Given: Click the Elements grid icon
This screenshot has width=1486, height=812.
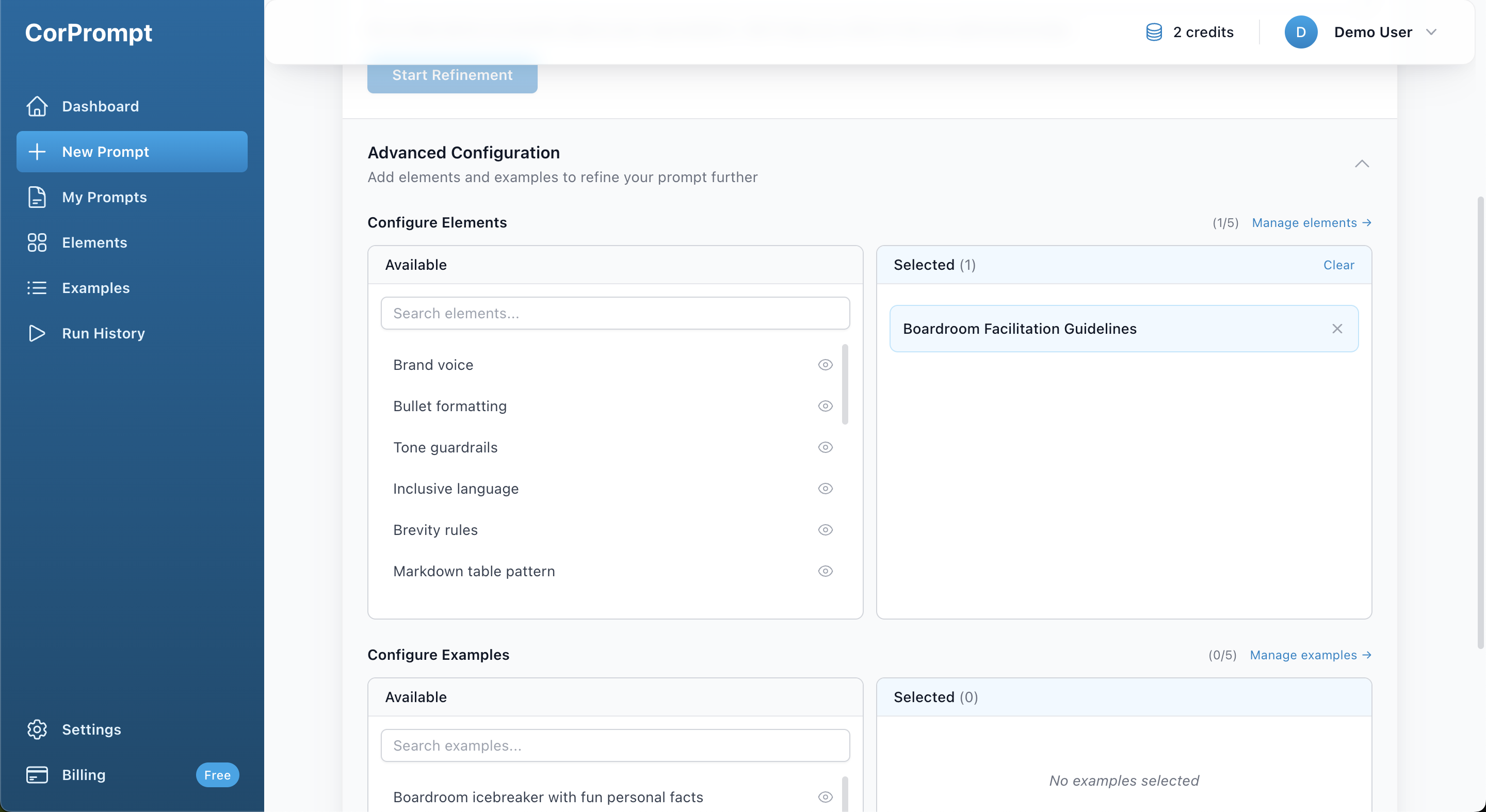Looking at the screenshot, I should pyautogui.click(x=37, y=243).
